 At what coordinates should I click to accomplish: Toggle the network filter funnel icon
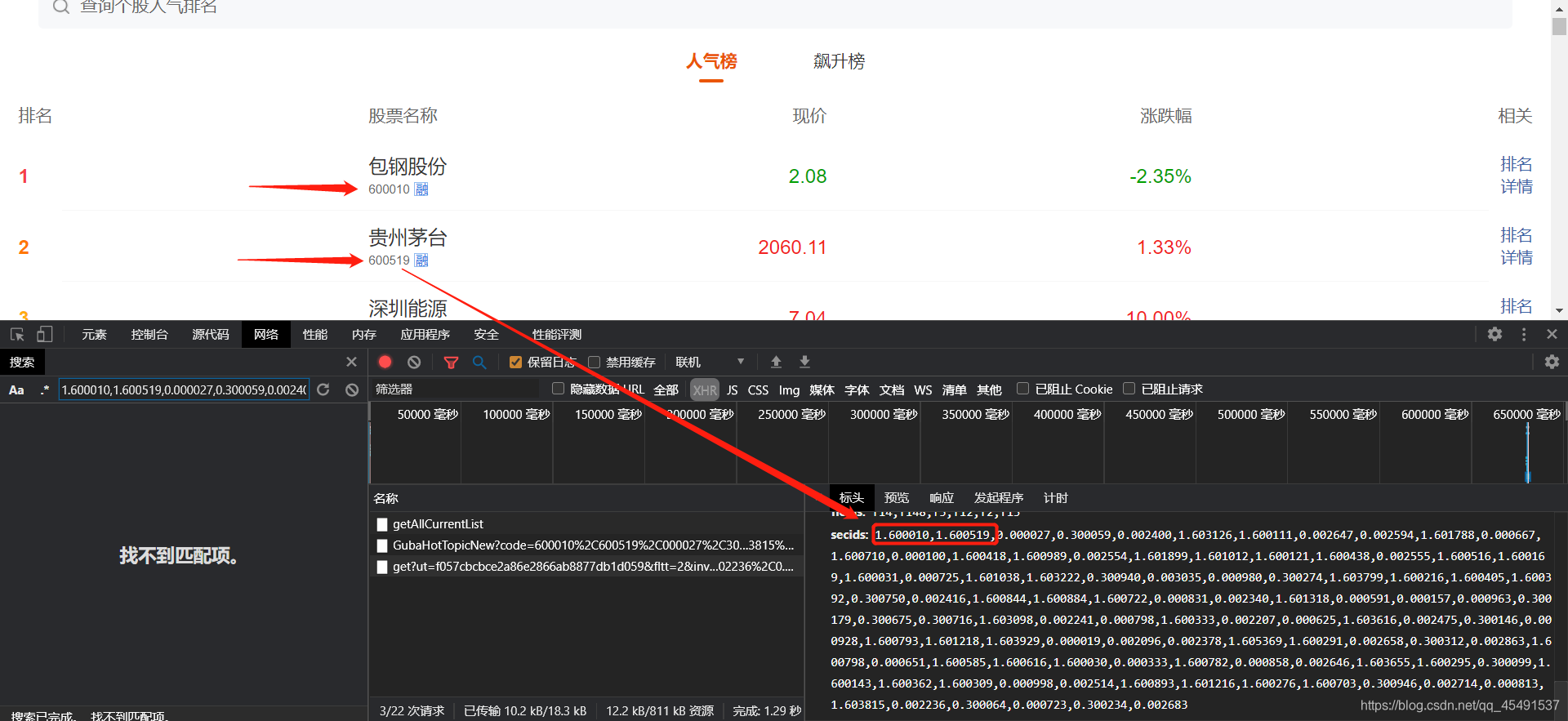(451, 362)
